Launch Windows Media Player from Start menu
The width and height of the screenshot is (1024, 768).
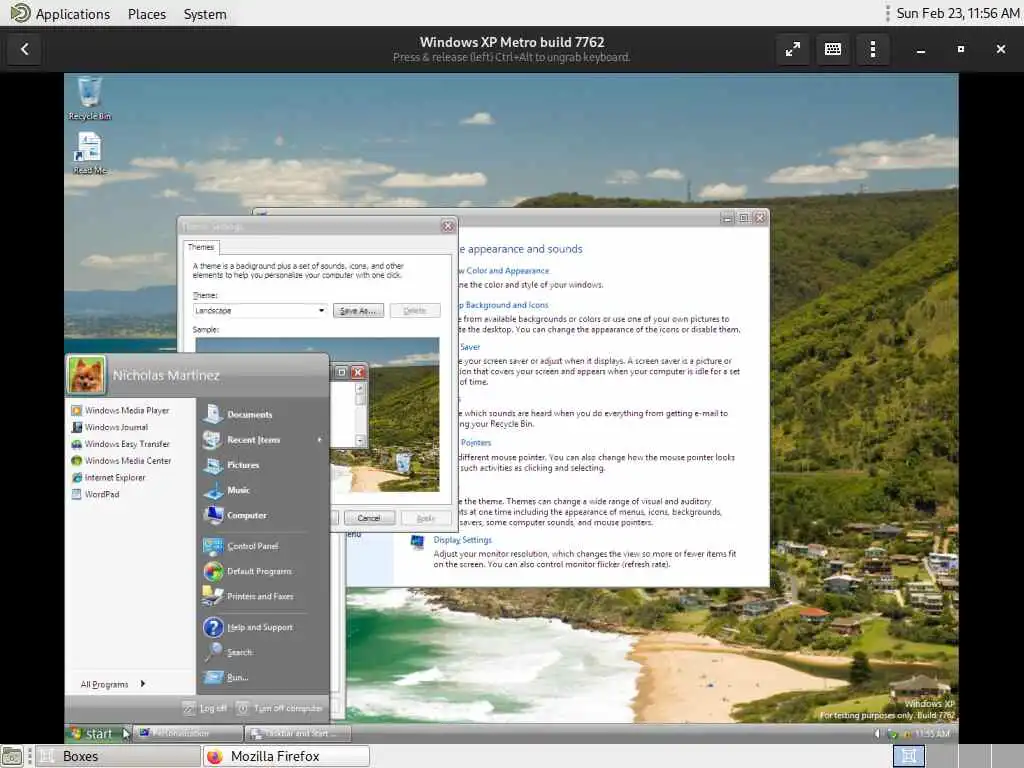click(x=120, y=410)
